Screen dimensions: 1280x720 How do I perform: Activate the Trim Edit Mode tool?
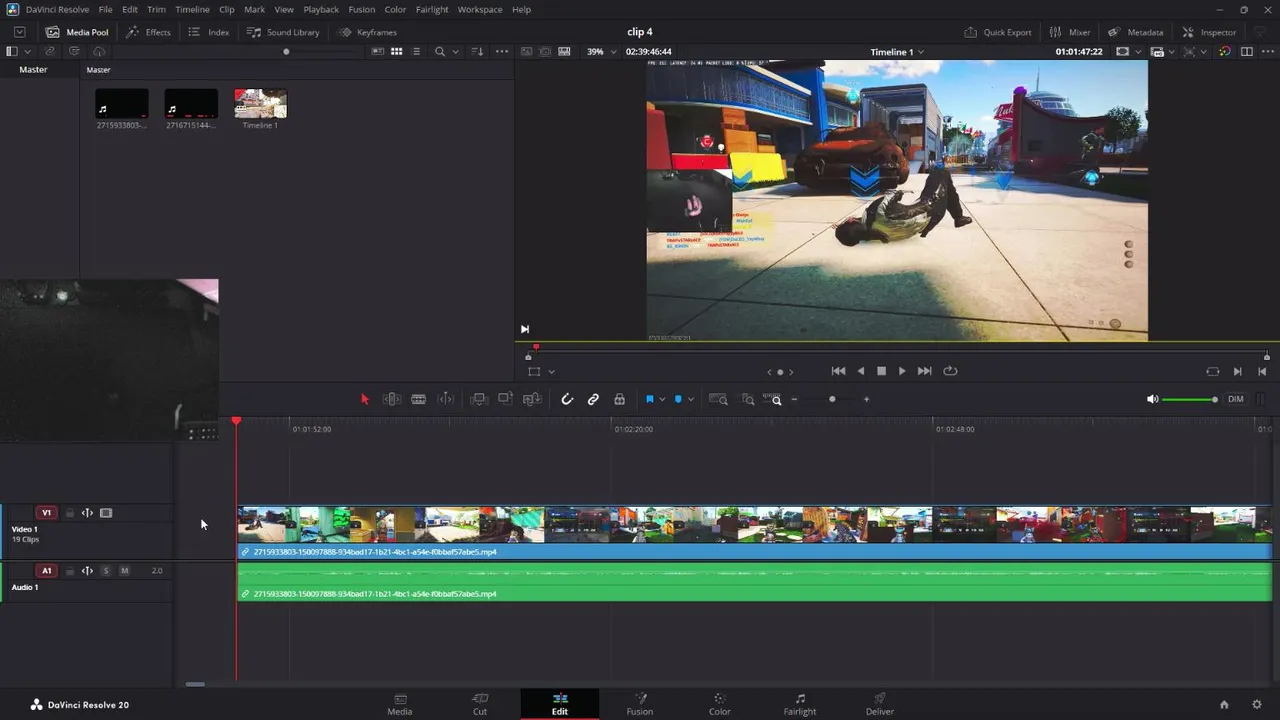[392, 399]
